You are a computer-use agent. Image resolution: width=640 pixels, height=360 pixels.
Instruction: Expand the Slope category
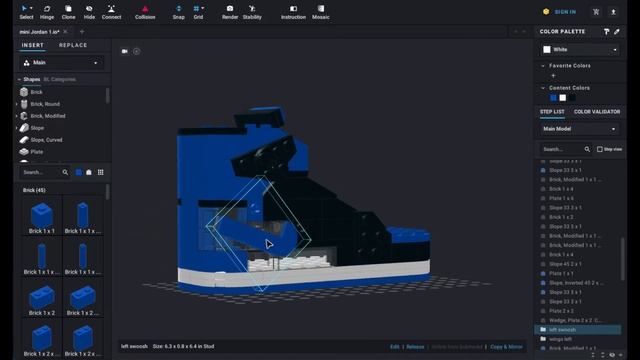(17, 128)
